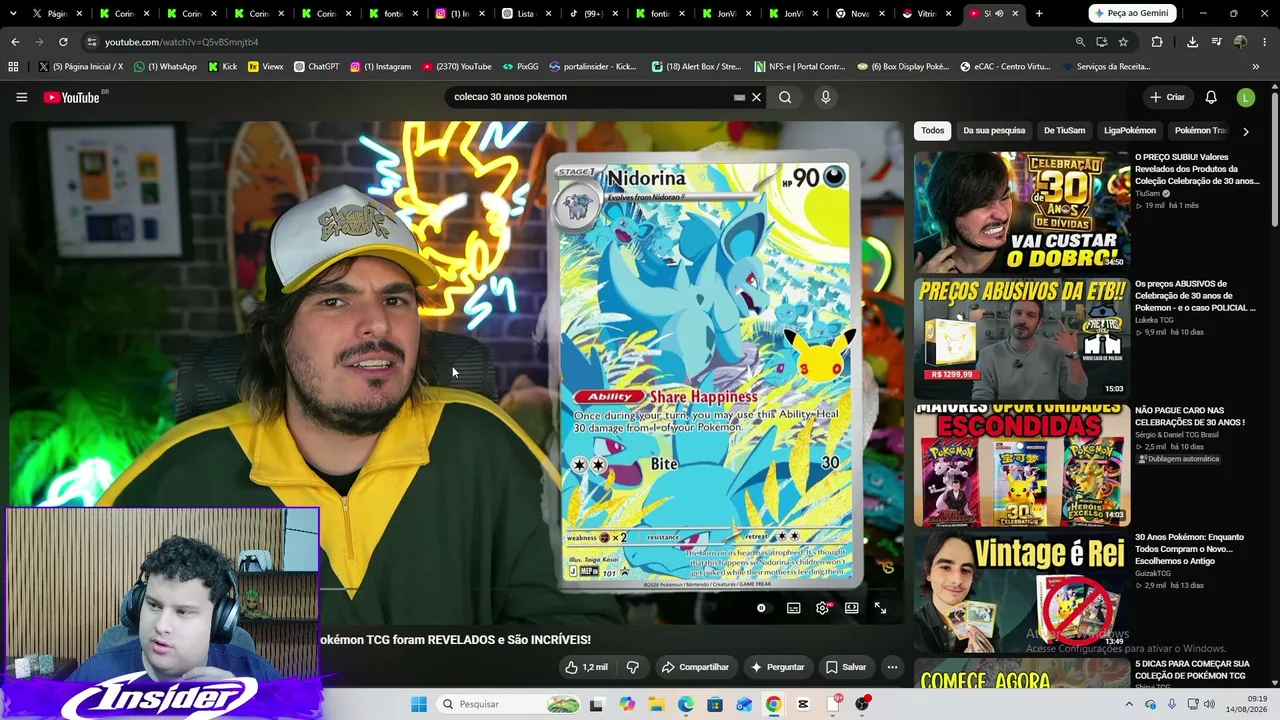Show more filter chips with arrow

(1245, 131)
